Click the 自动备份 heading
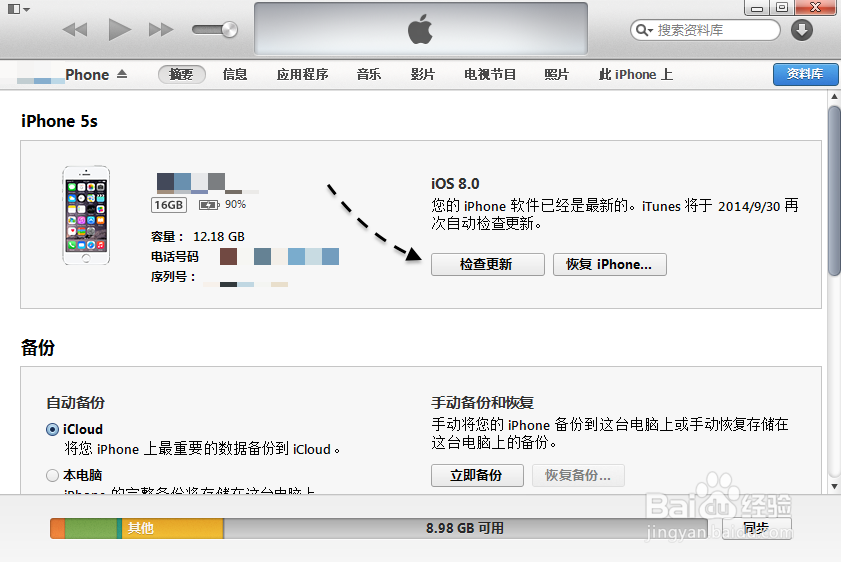 point(76,403)
